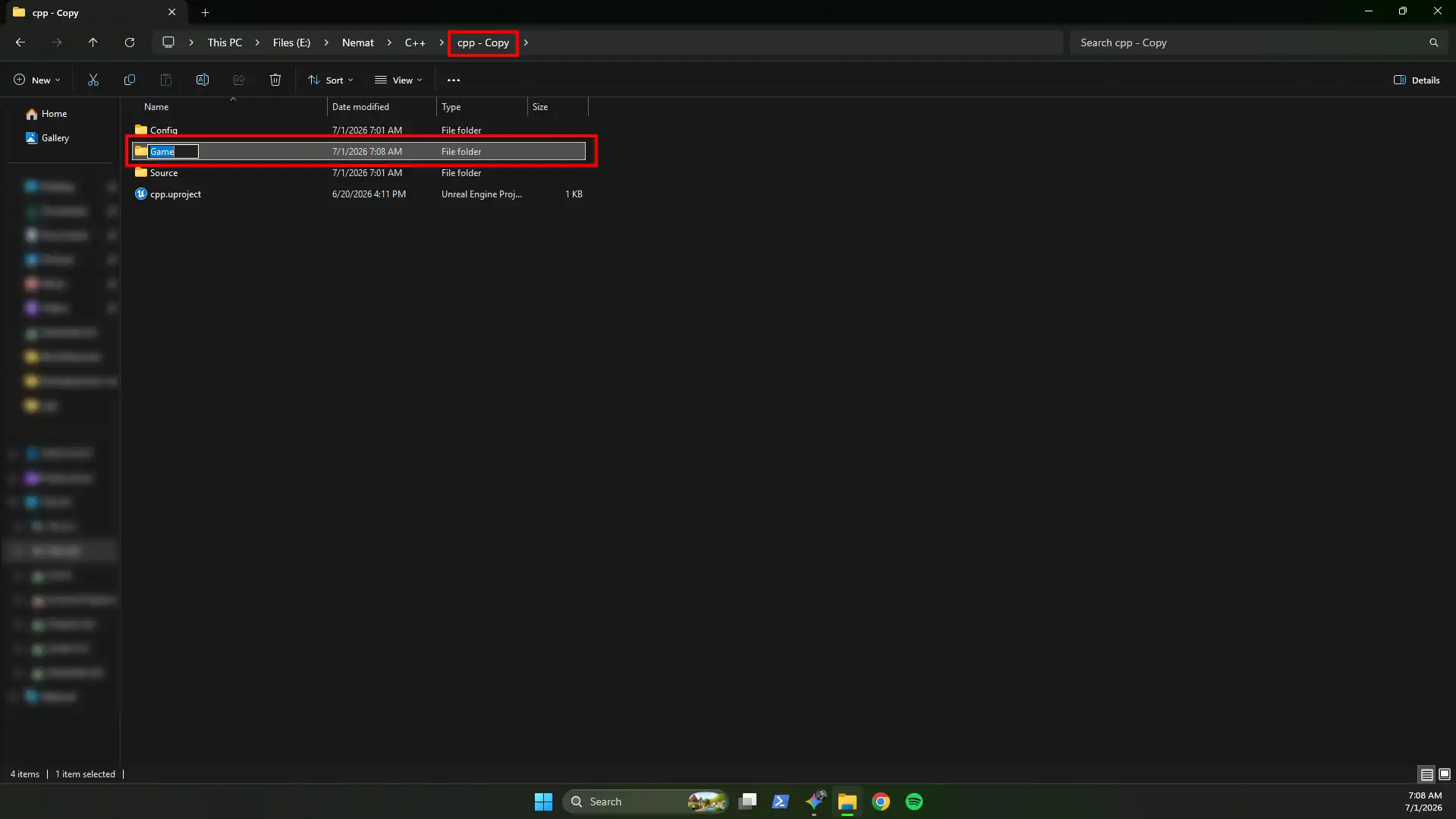Click the This PC monitor icon in address bar
Screen dimensions: 1456x819
click(x=168, y=43)
